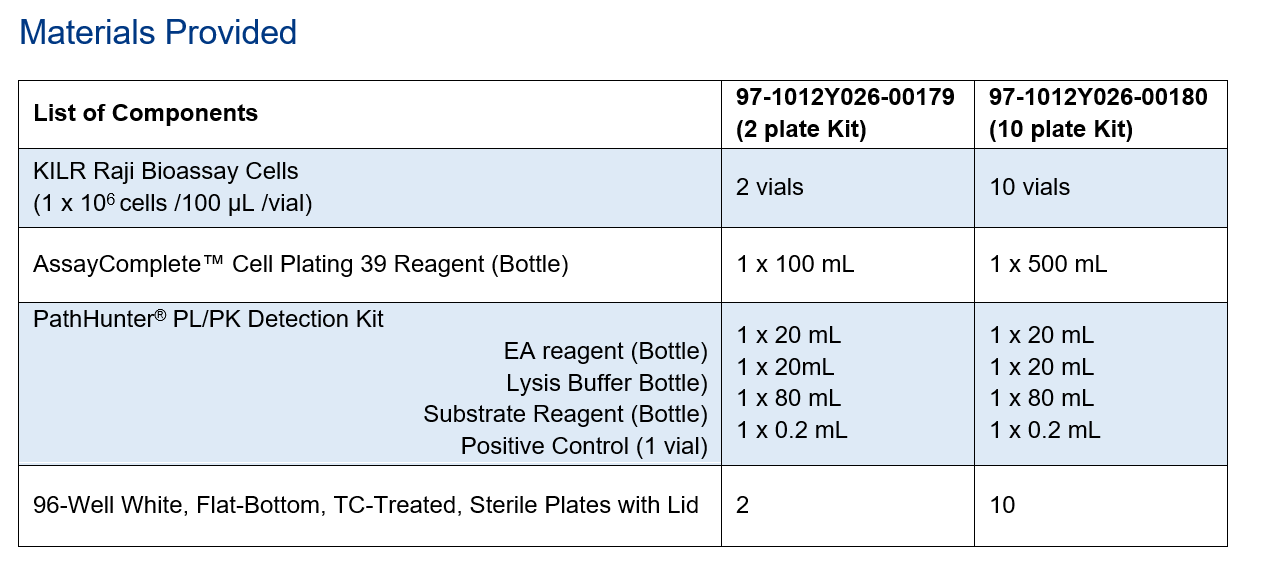Screen dimensions: 1276x569
Task: Select AssayComplete Cell Plating 39 Reagent text
Action: click(x=301, y=265)
